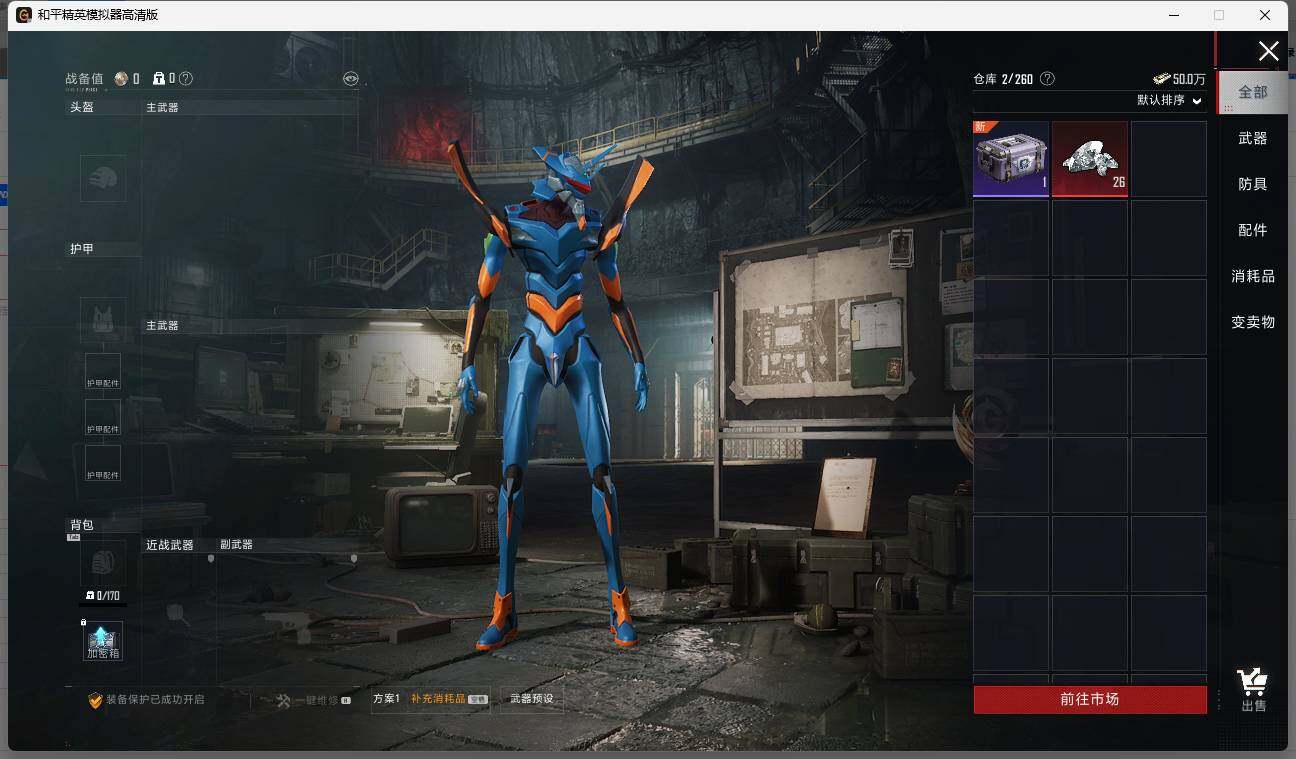This screenshot has height=759, width=1296.
Task: Click the backpack slot icon
Action: point(103,563)
